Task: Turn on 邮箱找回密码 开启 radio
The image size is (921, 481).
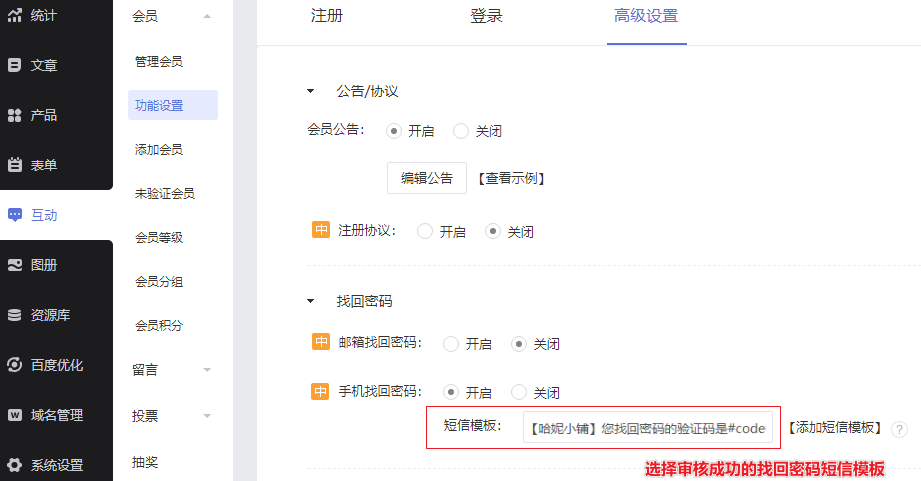Action: pyautogui.click(x=451, y=344)
